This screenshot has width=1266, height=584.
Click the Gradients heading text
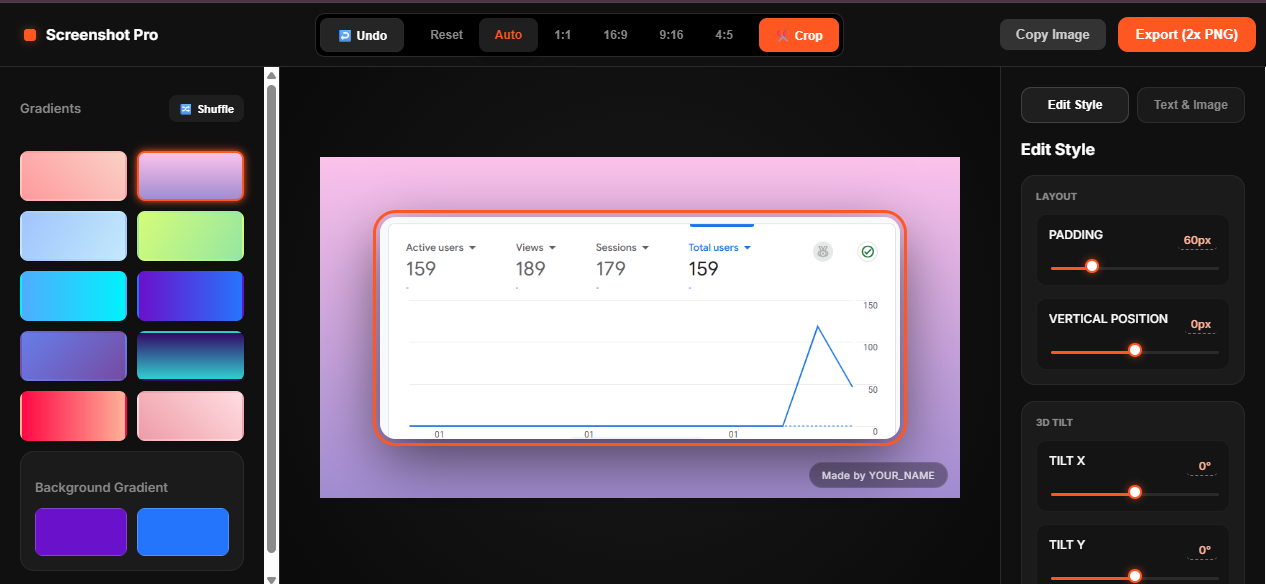pos(50,108)
